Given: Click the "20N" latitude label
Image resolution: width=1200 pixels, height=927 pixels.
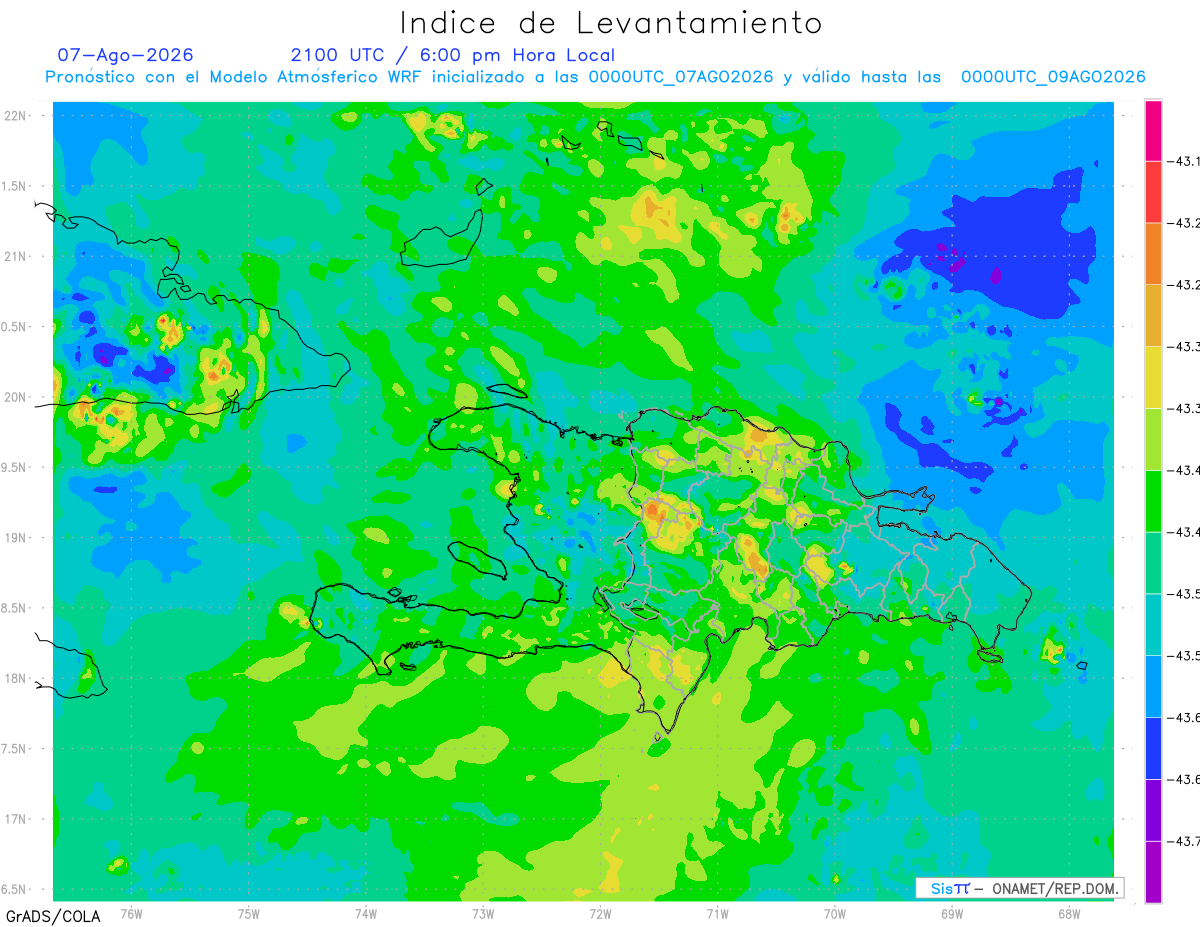Looking at the screenshot, I should point(16,397).
